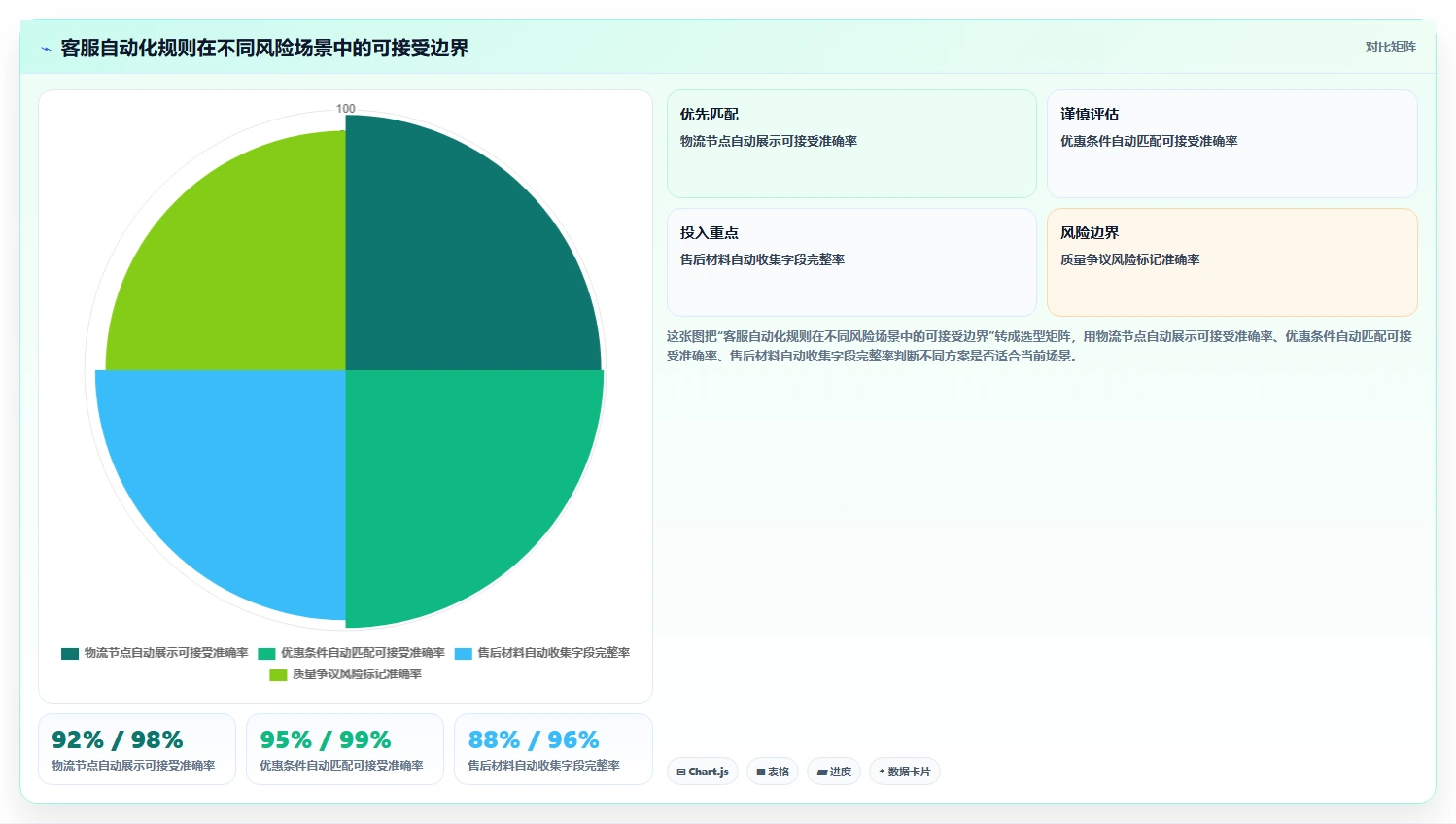Open the 风险边界 matrix card
Image resolution: width=1456 pixels, height=824 pixels.
click(1231, 262)
